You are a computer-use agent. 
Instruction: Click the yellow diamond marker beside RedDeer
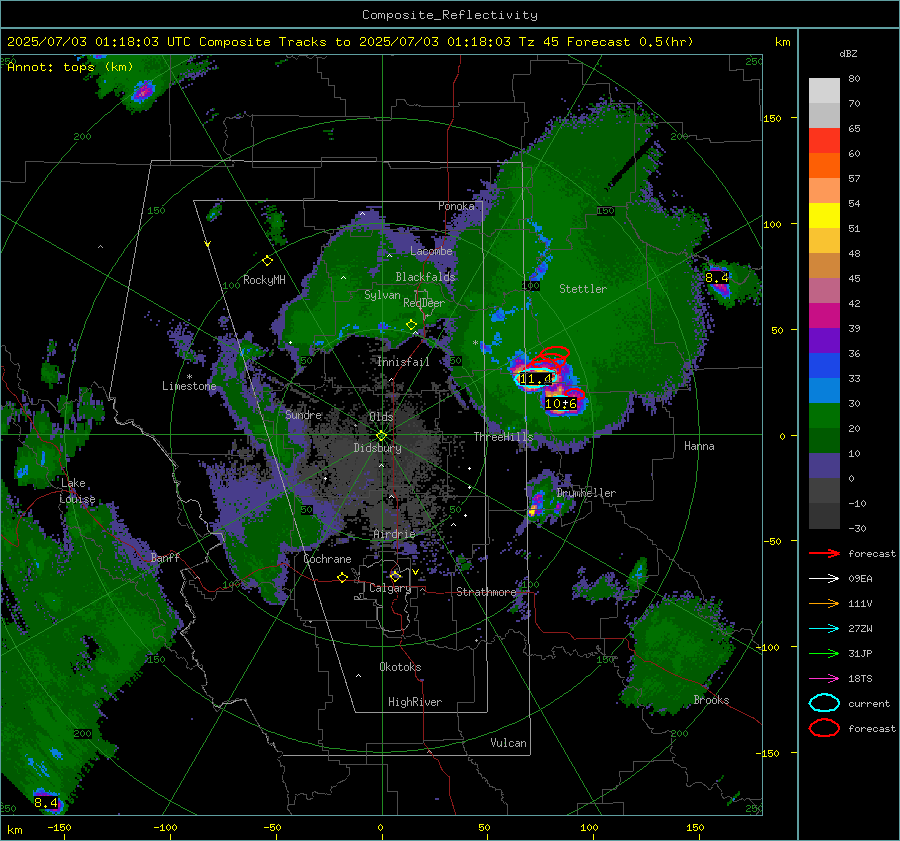tap(411, 325)
